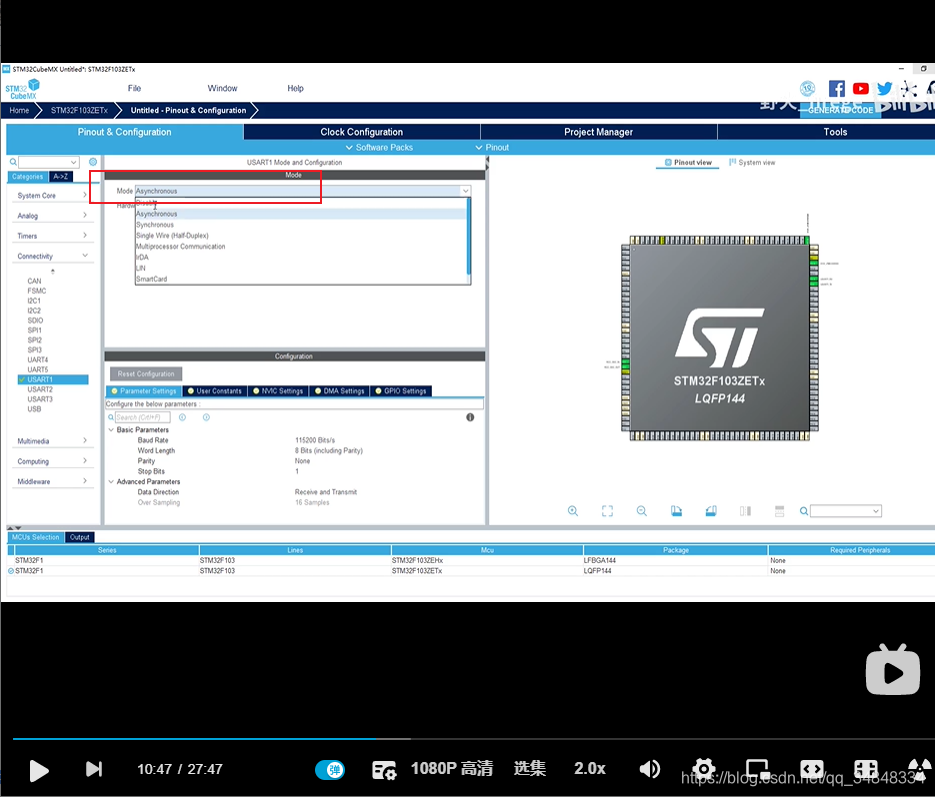Collapse Advanced Parameters section
Viewport: 935px width, 797px height.
[111, 482]
